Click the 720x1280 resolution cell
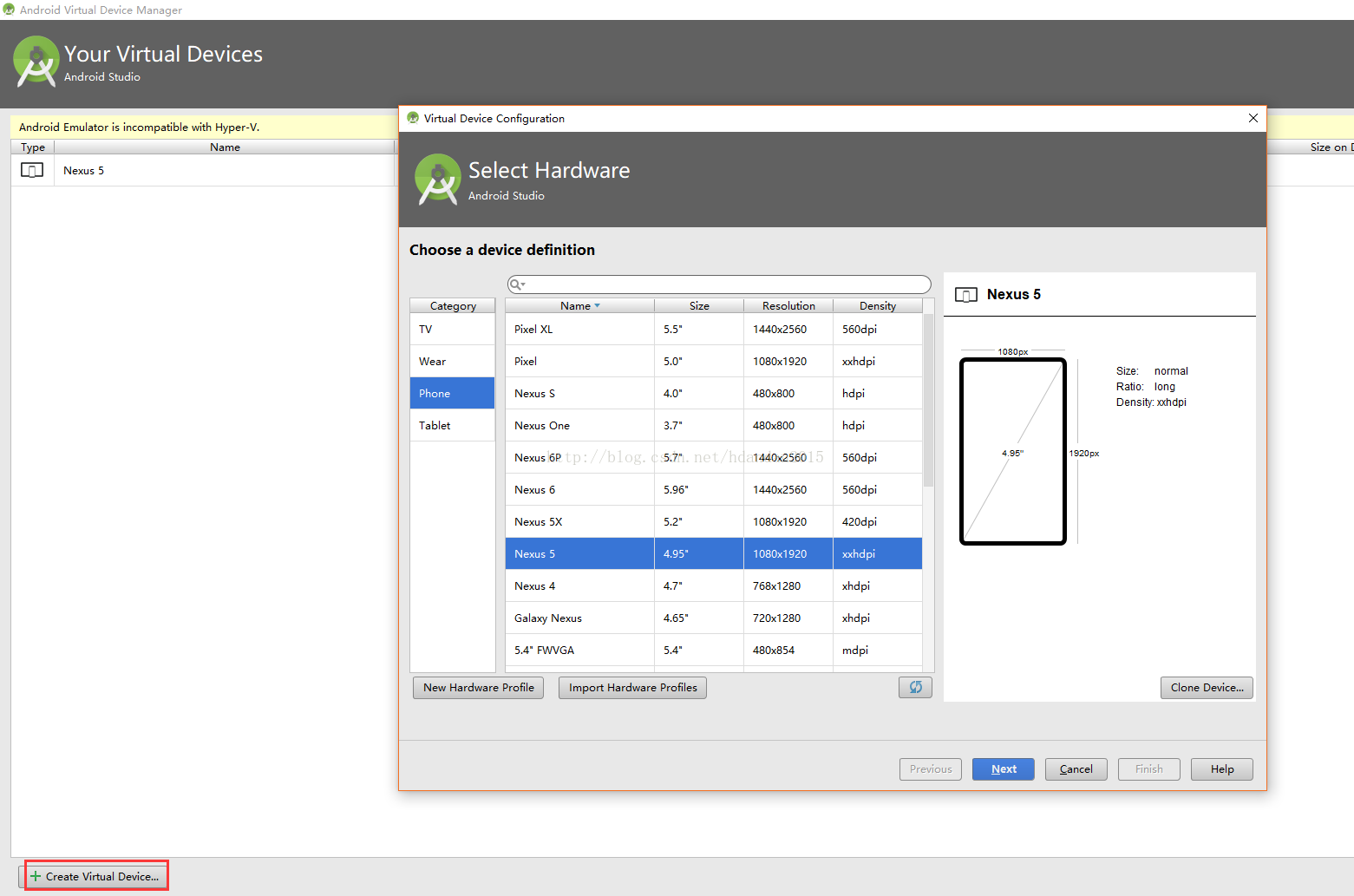This screenshot has height=896, width=1354. point(788,618)
